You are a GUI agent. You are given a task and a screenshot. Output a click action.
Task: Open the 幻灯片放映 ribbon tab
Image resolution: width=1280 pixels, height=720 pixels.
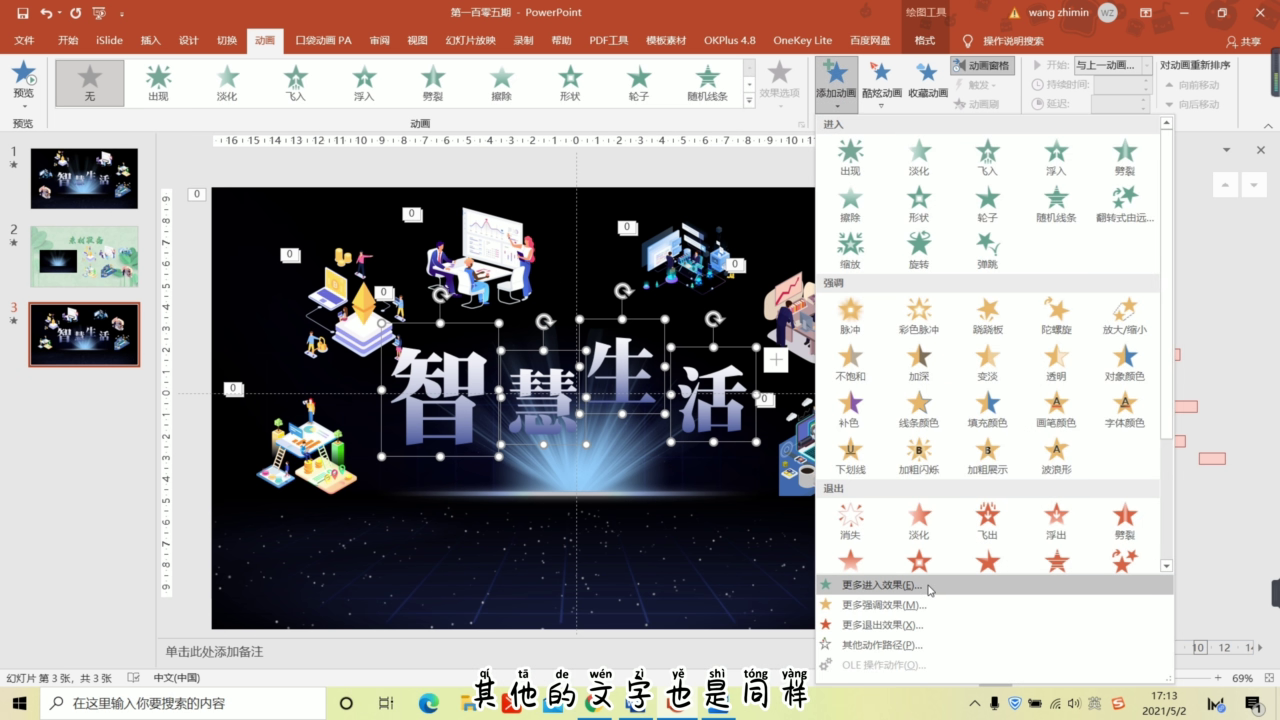[470, 41]
